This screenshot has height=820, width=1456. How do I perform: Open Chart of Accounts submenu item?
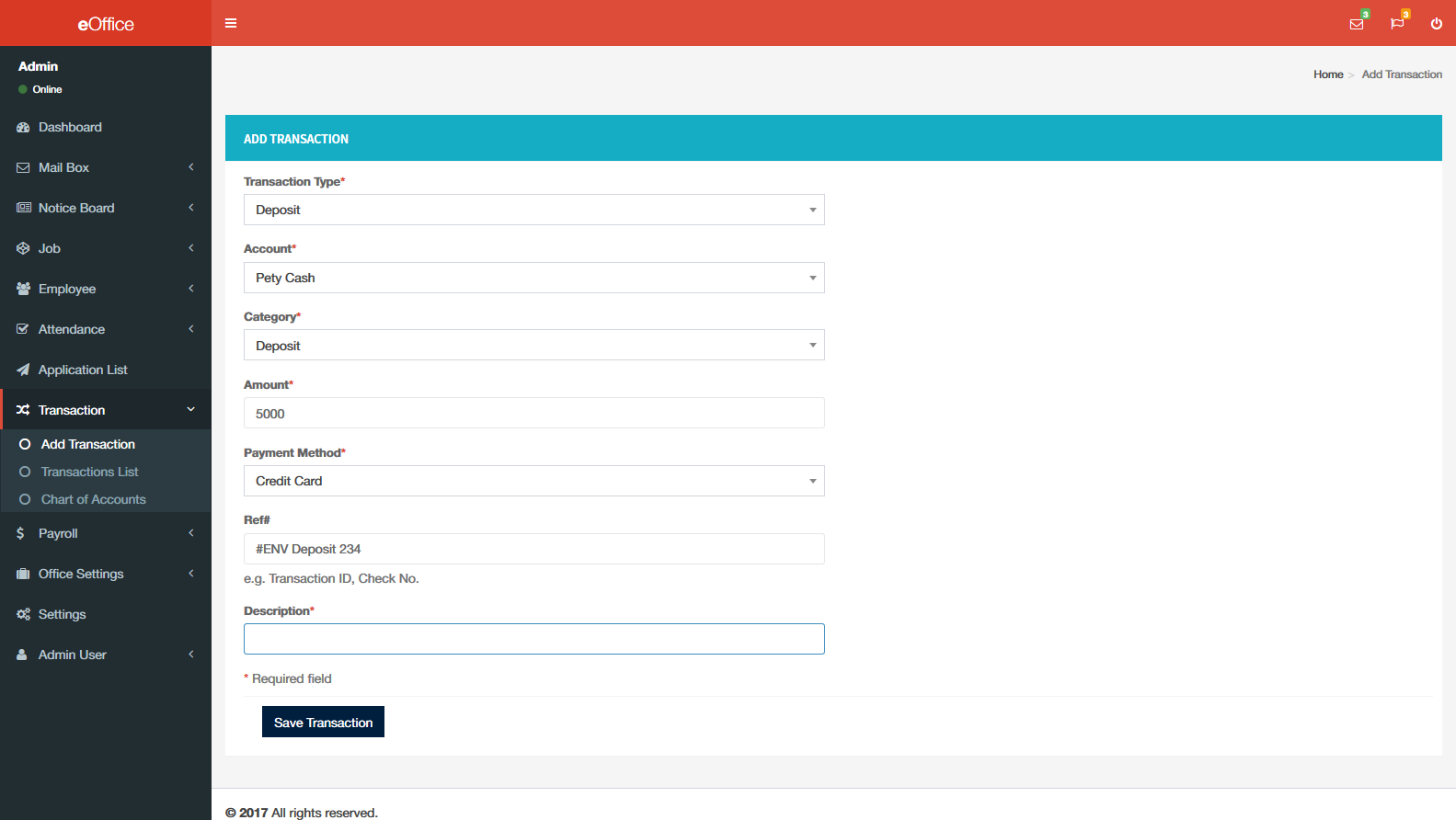tap(93, 499)
